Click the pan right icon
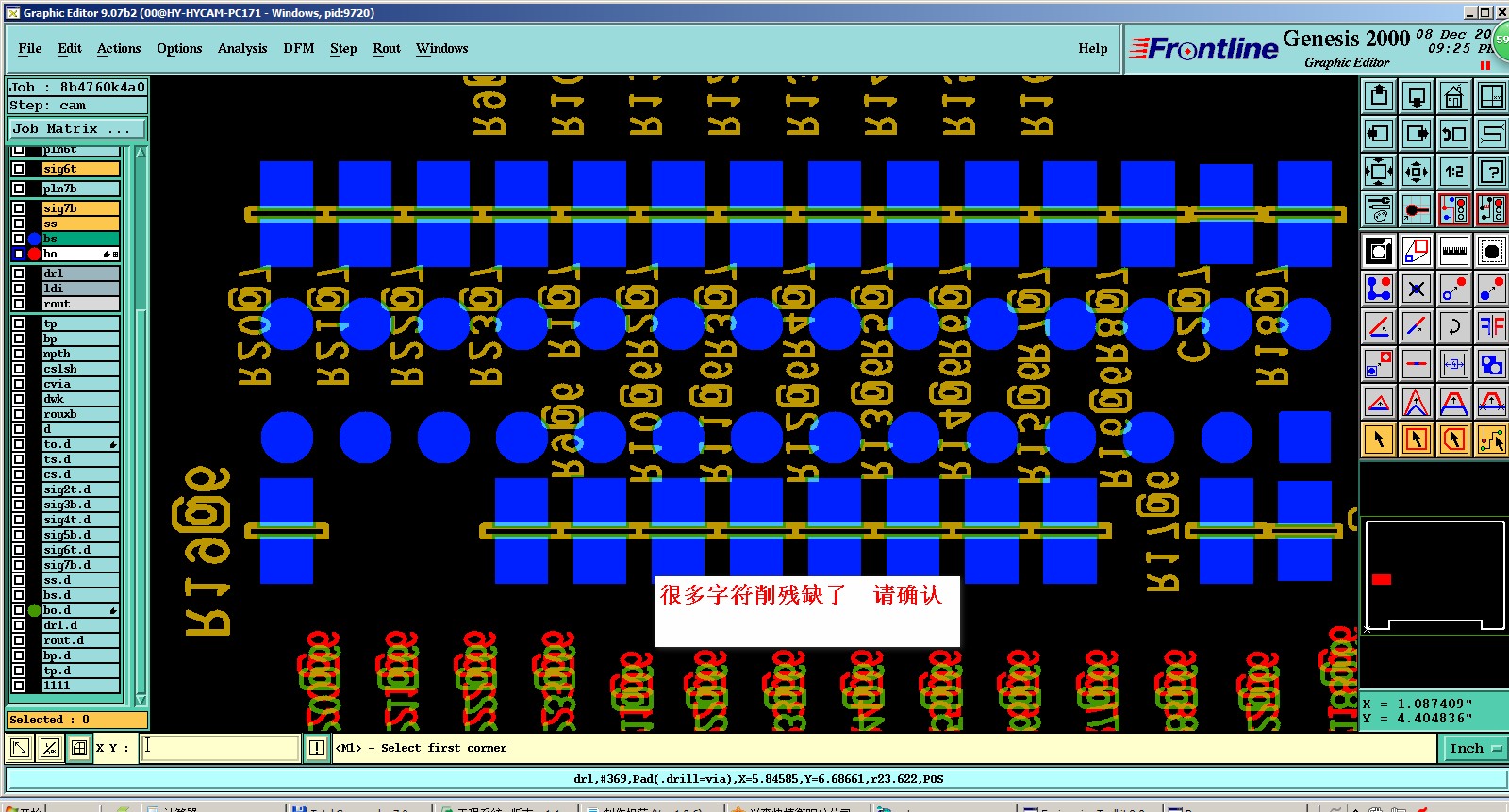The height and width of the screenshot is (812, 1509). pyautogui.click(x=1417, y=134)
